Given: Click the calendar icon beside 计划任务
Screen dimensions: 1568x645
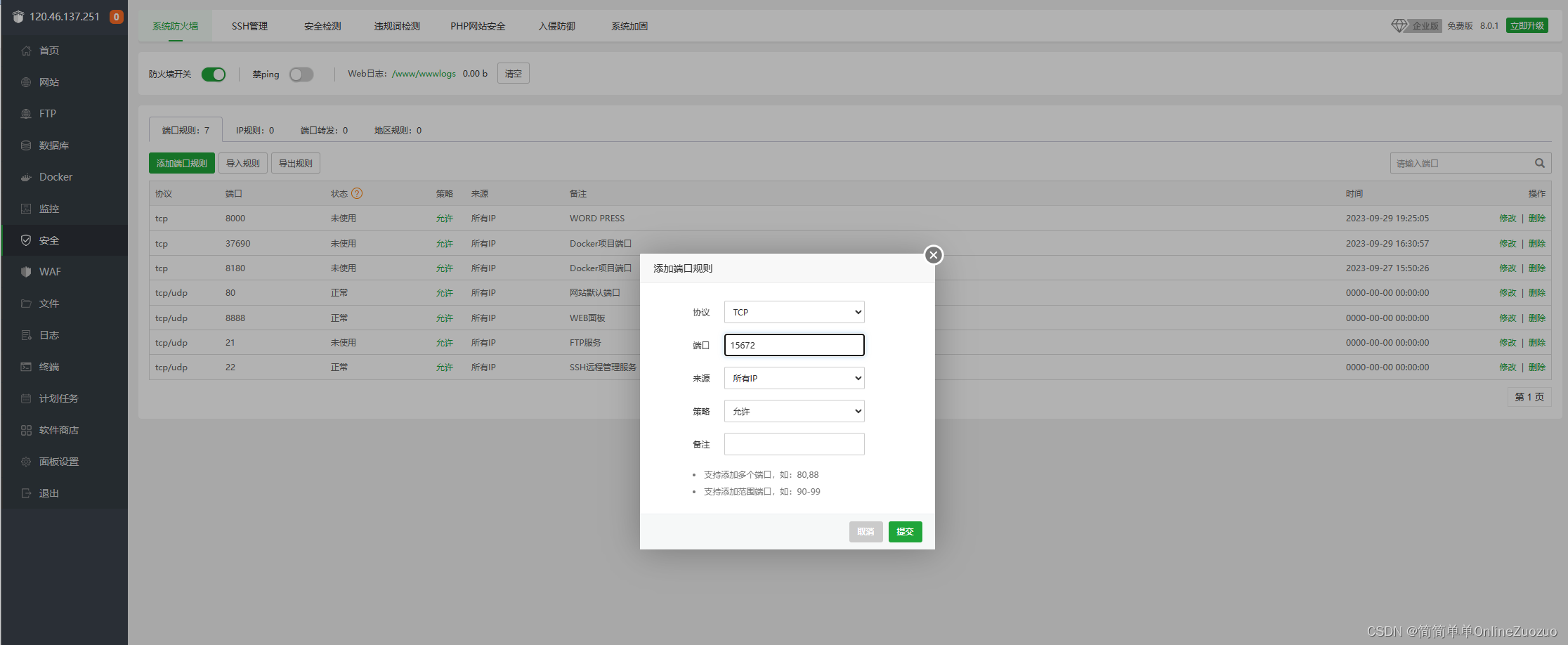Looking at the screenshot, I should point(26,398).
